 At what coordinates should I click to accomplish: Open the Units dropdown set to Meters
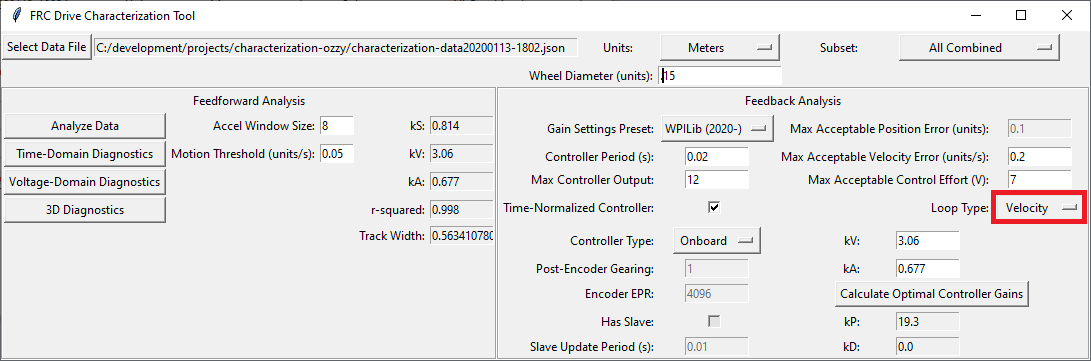(x=719, y=48)
